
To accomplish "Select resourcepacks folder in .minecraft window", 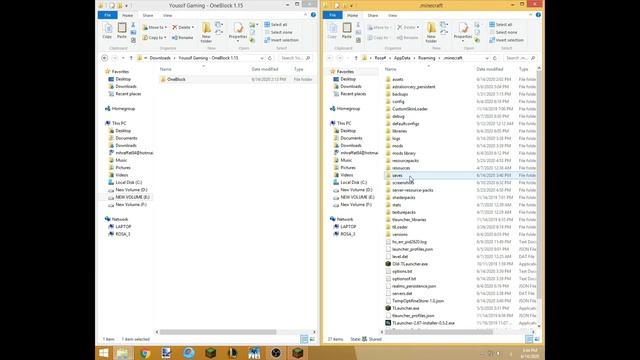I will click(x=405, y=160).
